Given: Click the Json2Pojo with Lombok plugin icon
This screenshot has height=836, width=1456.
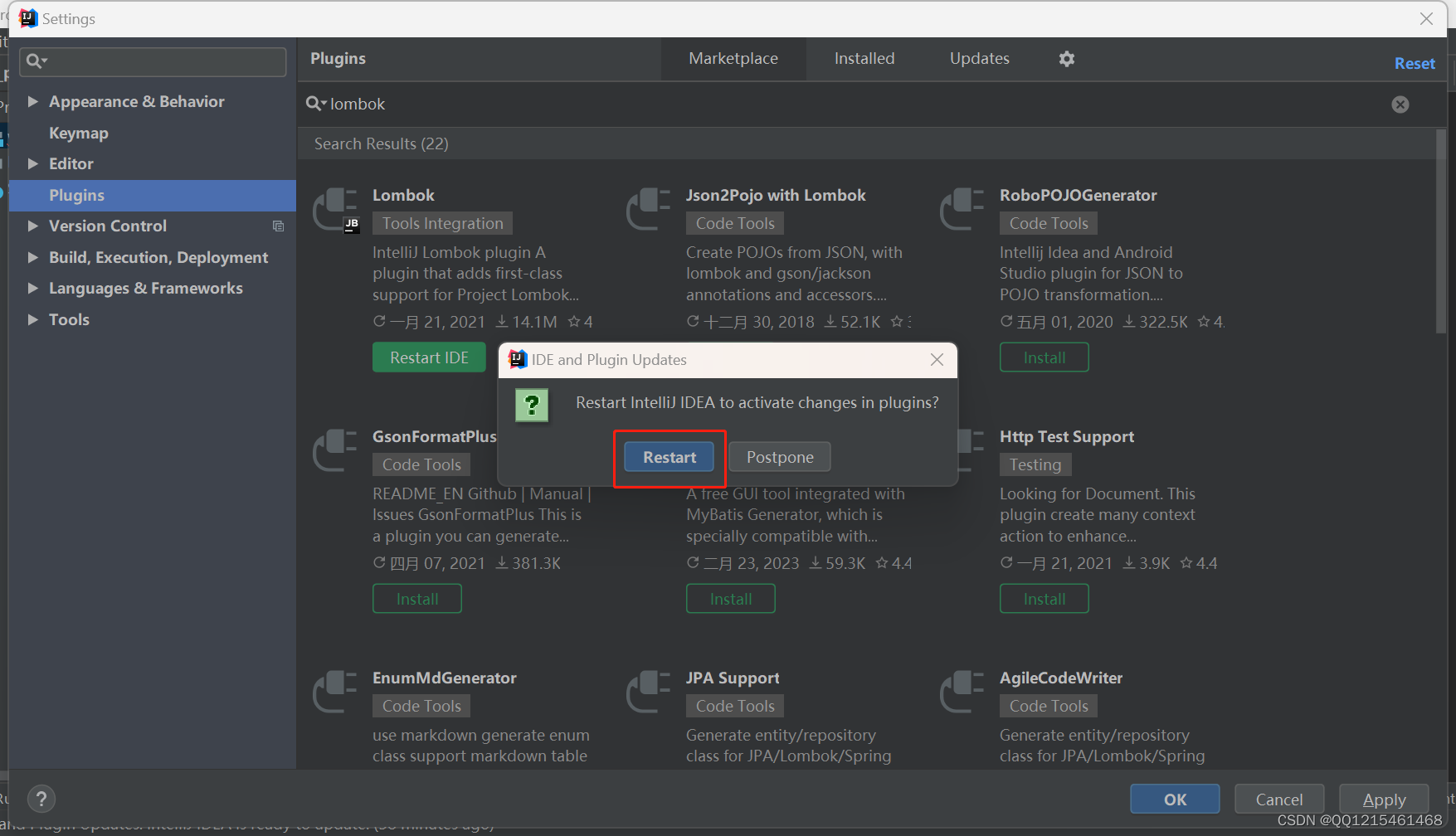Looking at the screenshot, I should point(649,209).
